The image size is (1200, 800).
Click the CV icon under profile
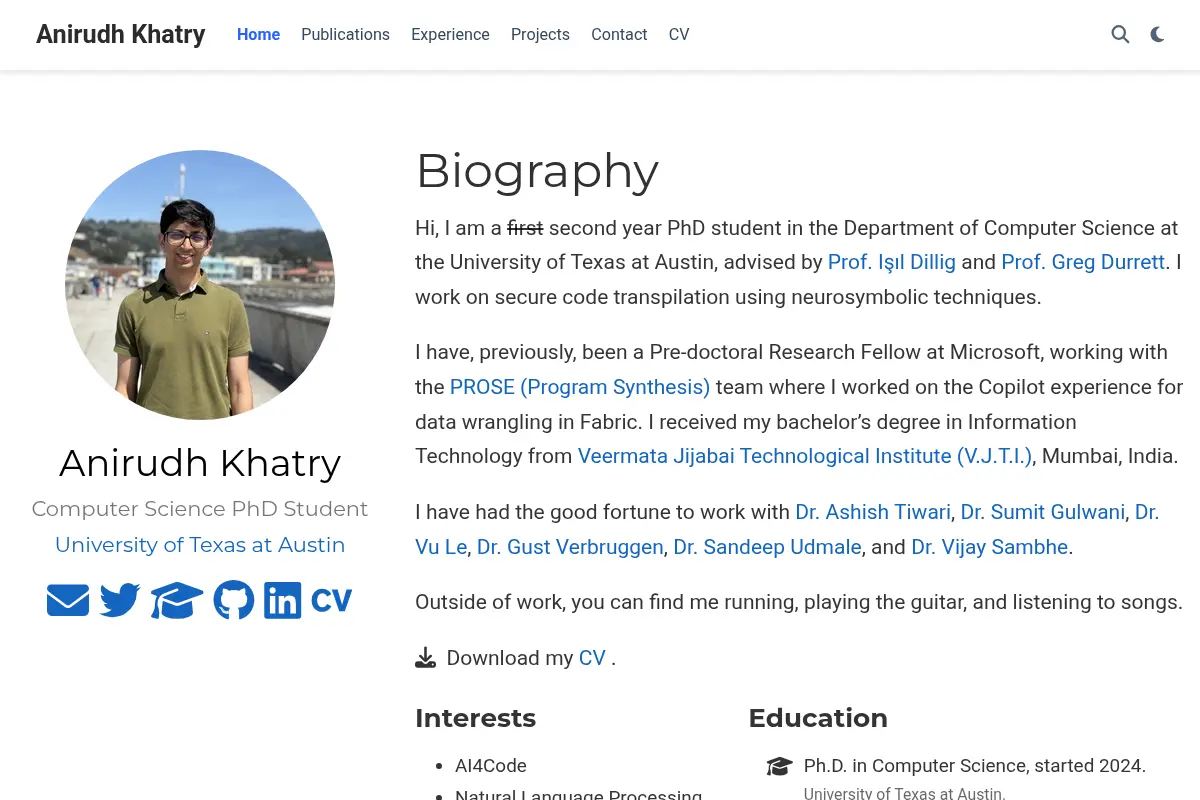click(x=332, y=600)
